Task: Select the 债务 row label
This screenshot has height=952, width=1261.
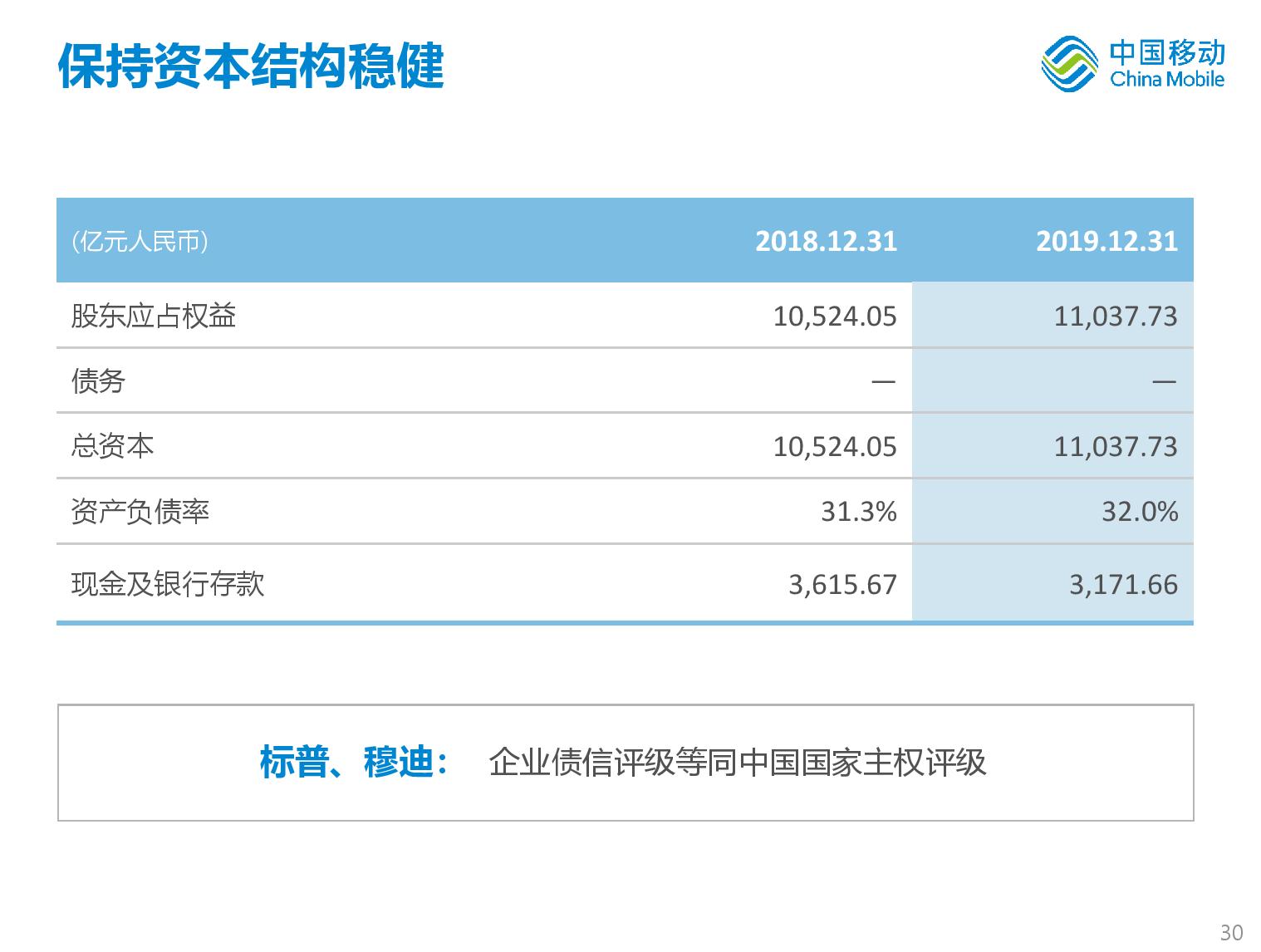Action: 98,381
